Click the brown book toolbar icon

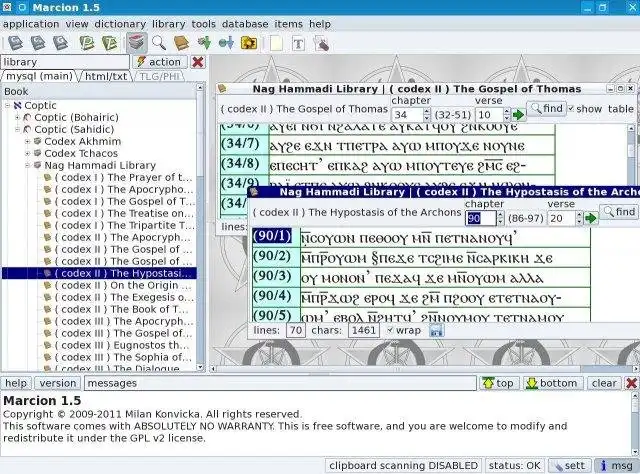click(181, 43)
